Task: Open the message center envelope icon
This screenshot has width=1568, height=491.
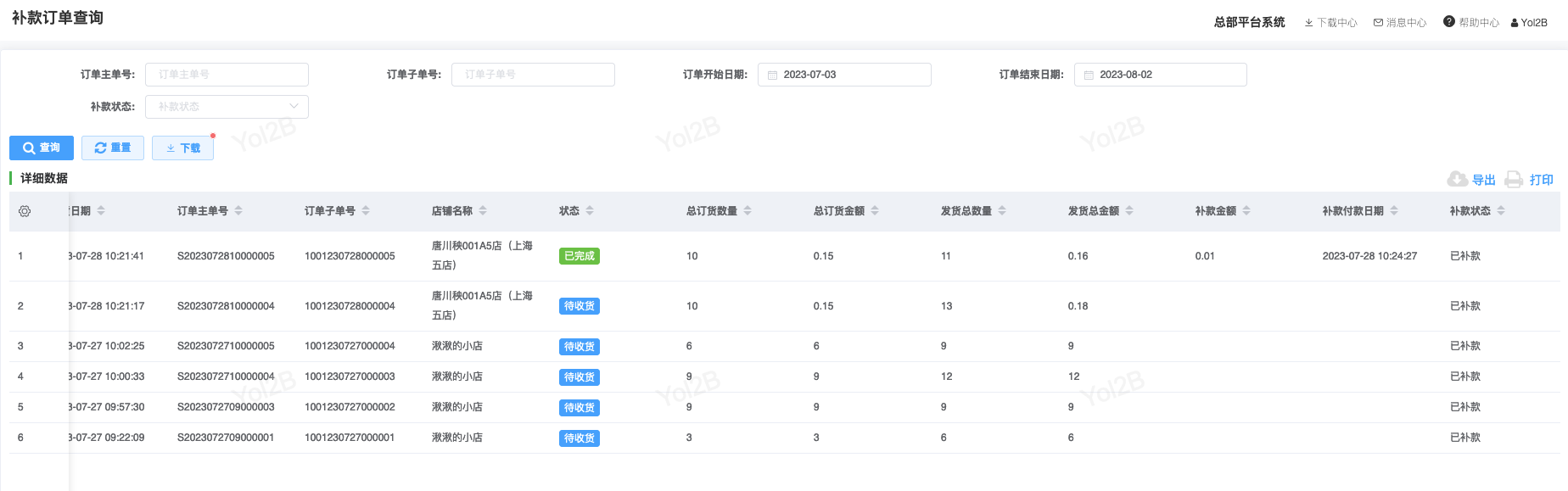Action: pos(1378,23)
